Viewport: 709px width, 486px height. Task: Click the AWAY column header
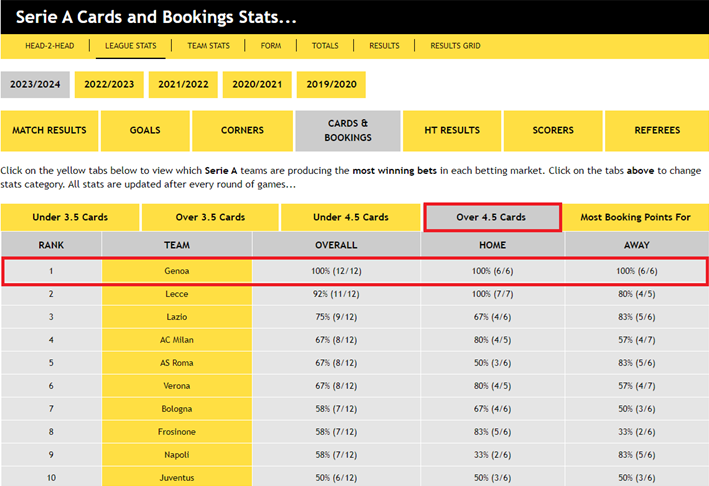637,245
